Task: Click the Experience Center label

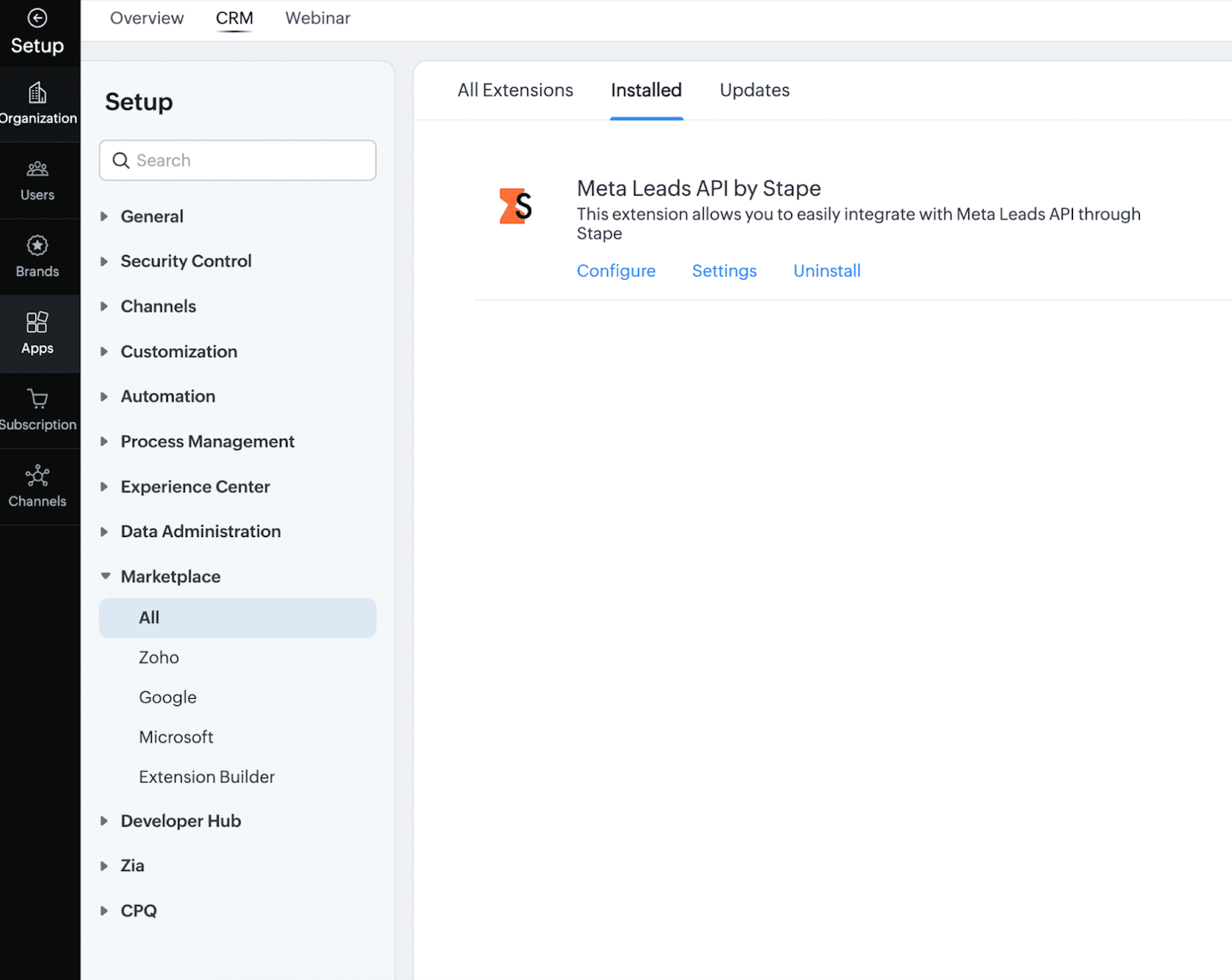Action: coord(195,486)
